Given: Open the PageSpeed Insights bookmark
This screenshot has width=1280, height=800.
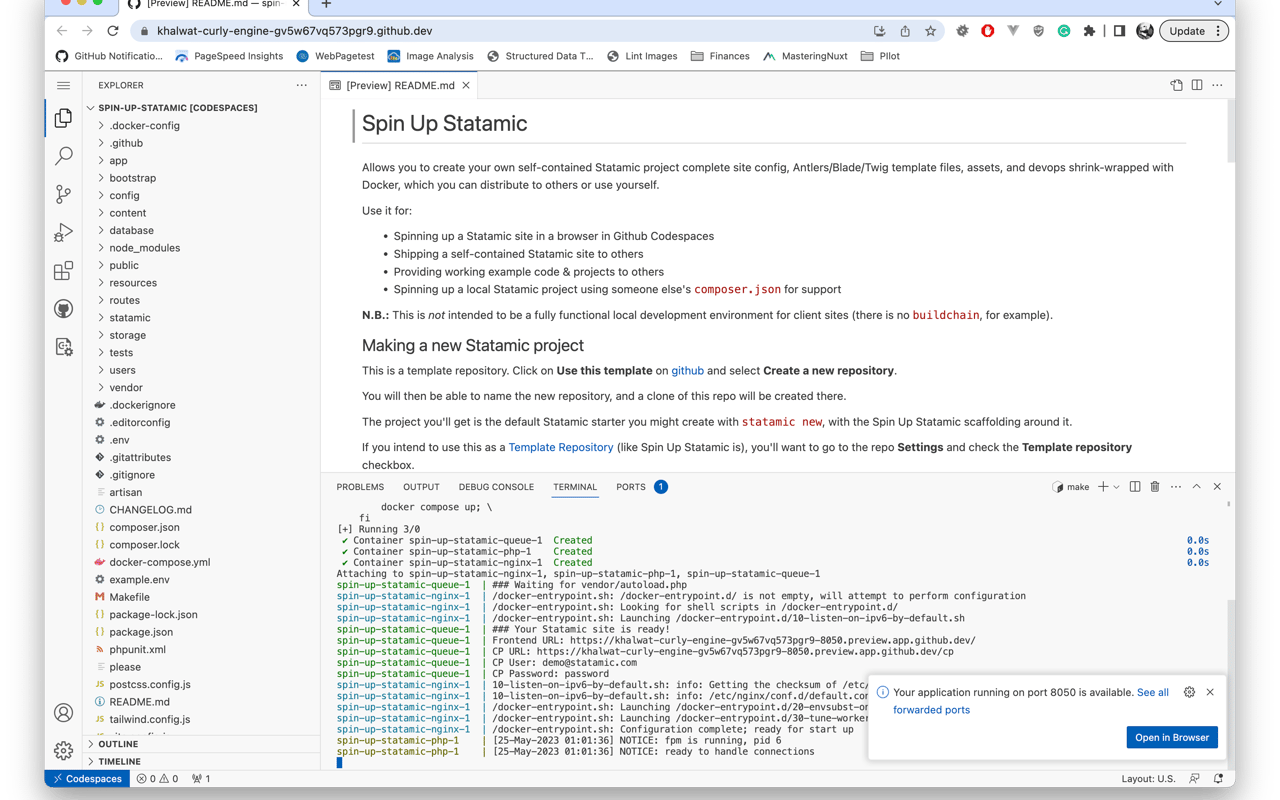Looking at the screenshot, I should [229, 56].
